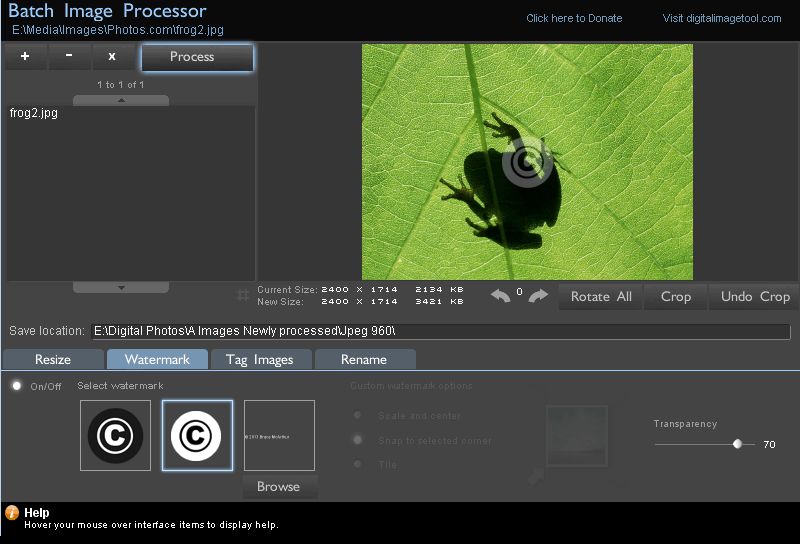Choose Scale and center option

(x=358, y=415)
